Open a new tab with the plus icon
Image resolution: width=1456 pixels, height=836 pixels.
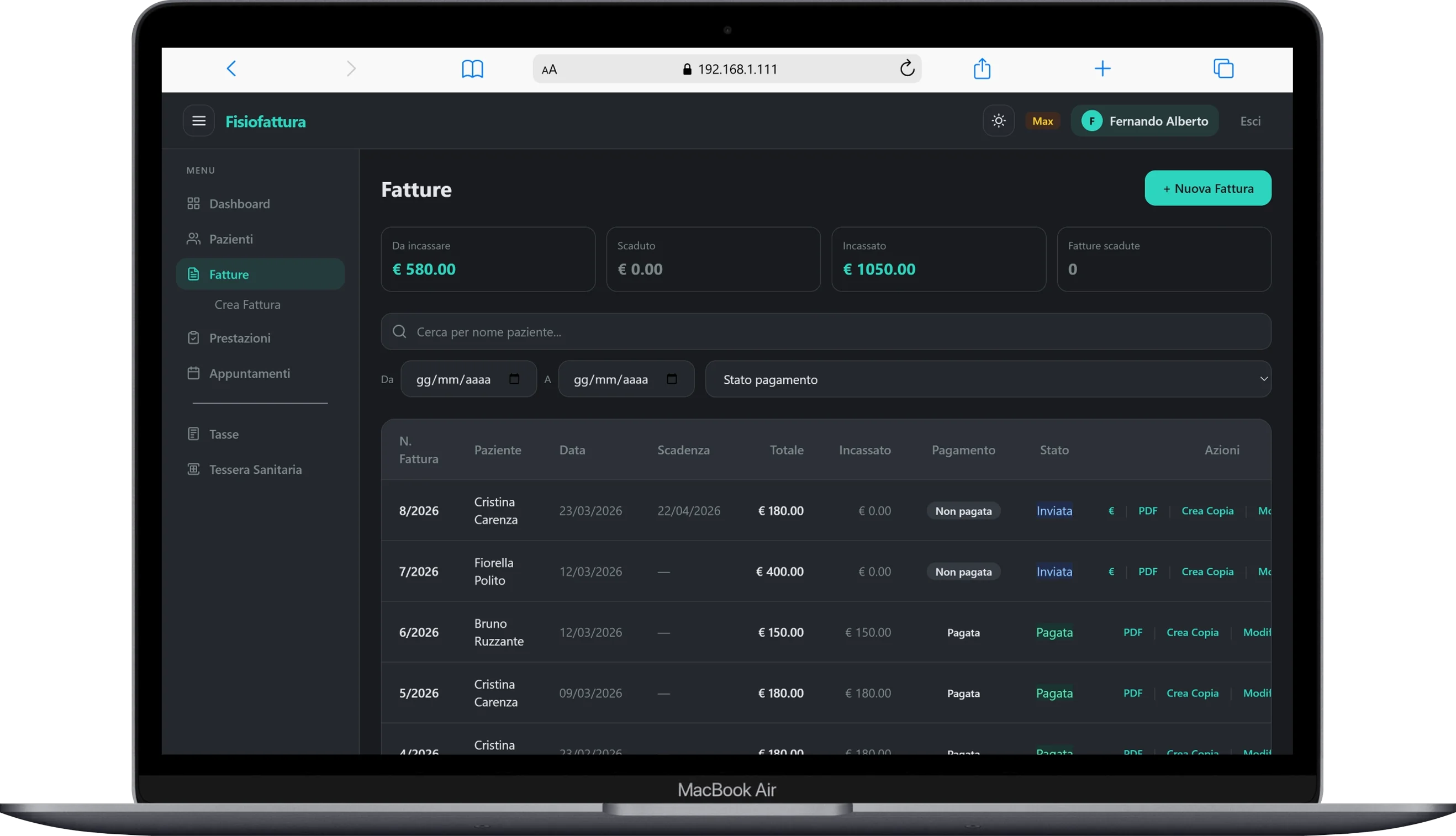click(x=1102, y=68)
